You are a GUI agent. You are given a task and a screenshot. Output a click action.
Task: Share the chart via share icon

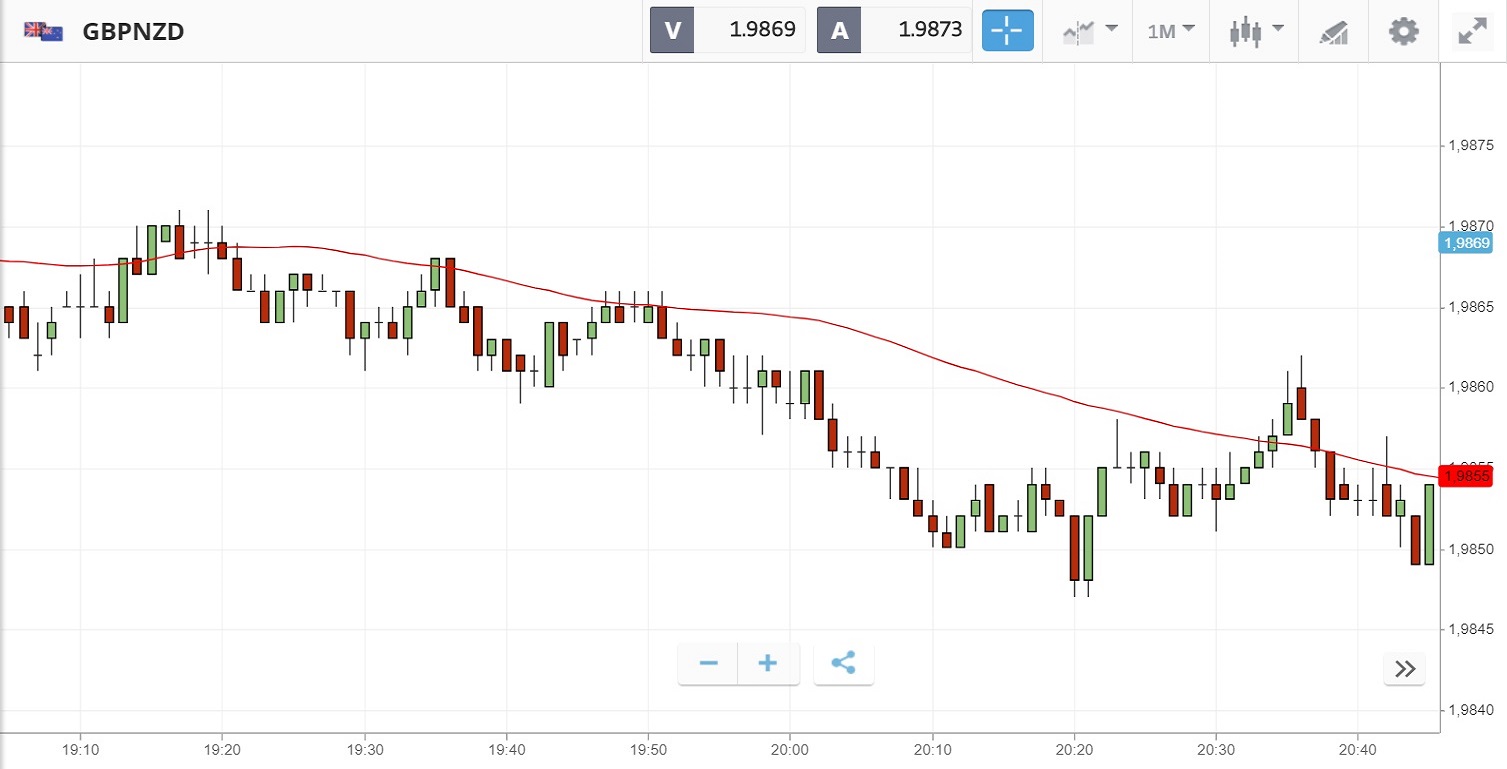pyautogui.click(x=843, y=663)
